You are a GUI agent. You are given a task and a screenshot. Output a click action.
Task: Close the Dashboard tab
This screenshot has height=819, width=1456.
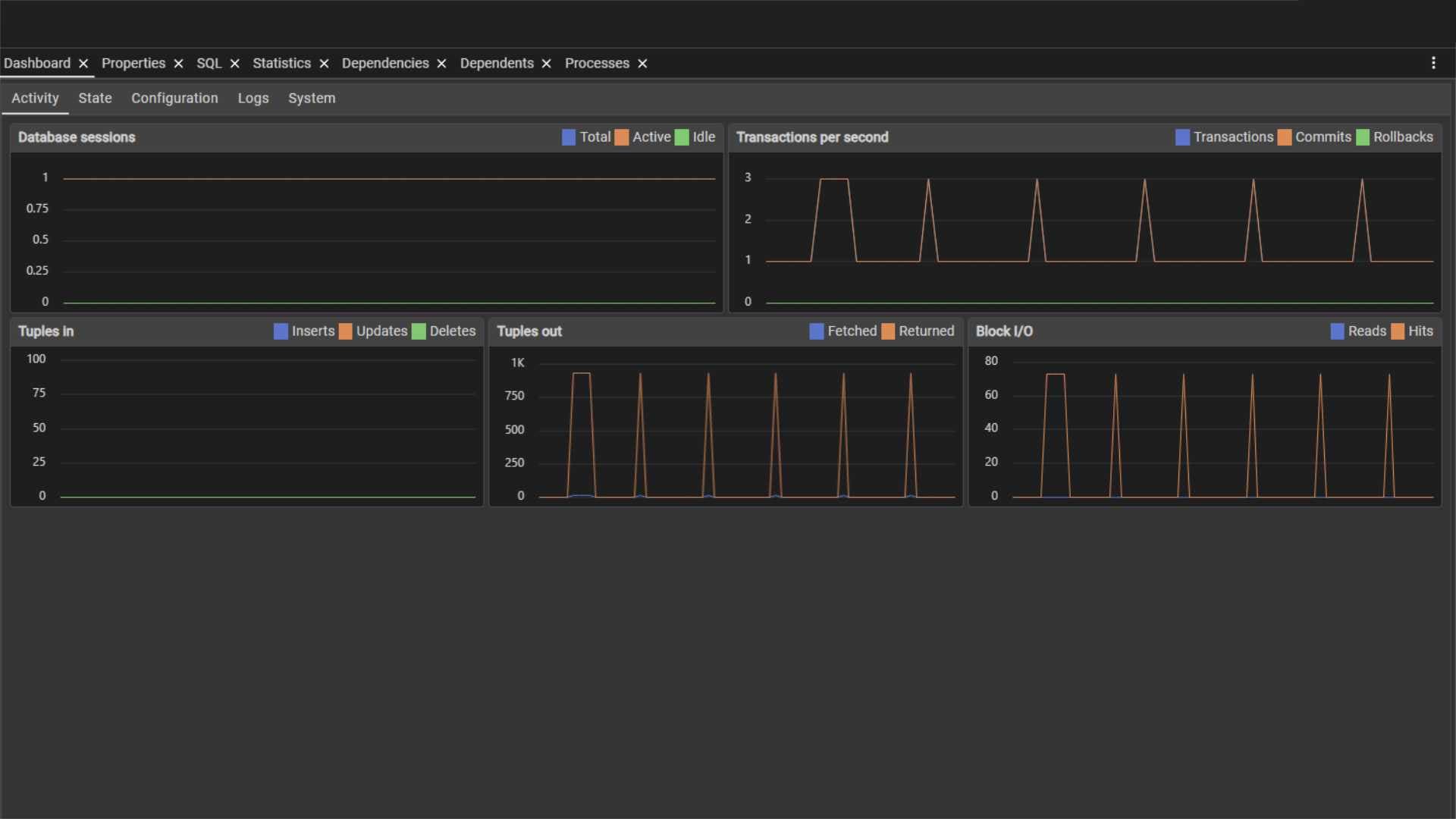(83, 64)
